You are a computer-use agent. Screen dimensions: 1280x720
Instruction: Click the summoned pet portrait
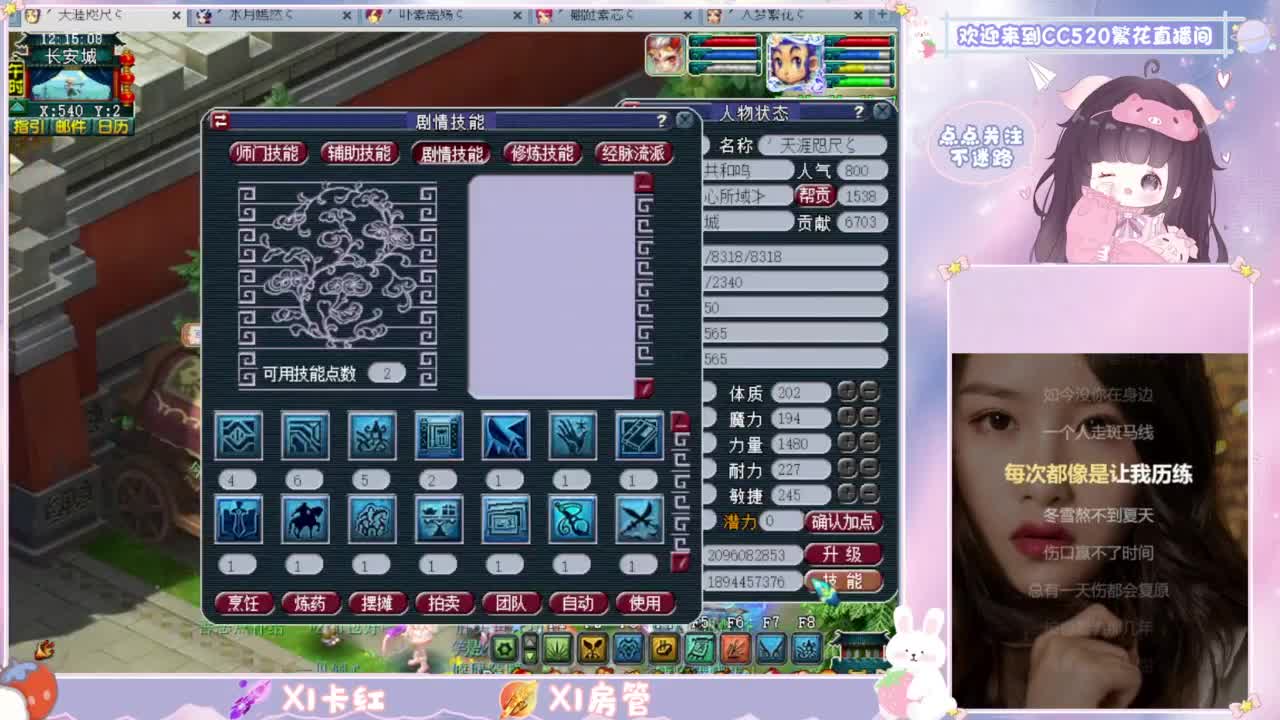point(666,54)
